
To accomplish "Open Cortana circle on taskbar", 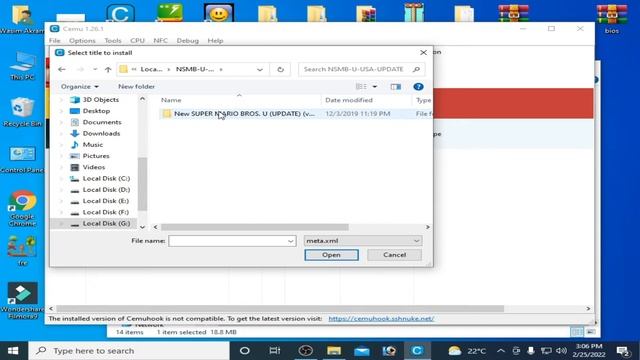I will click(x=244, y=351).
